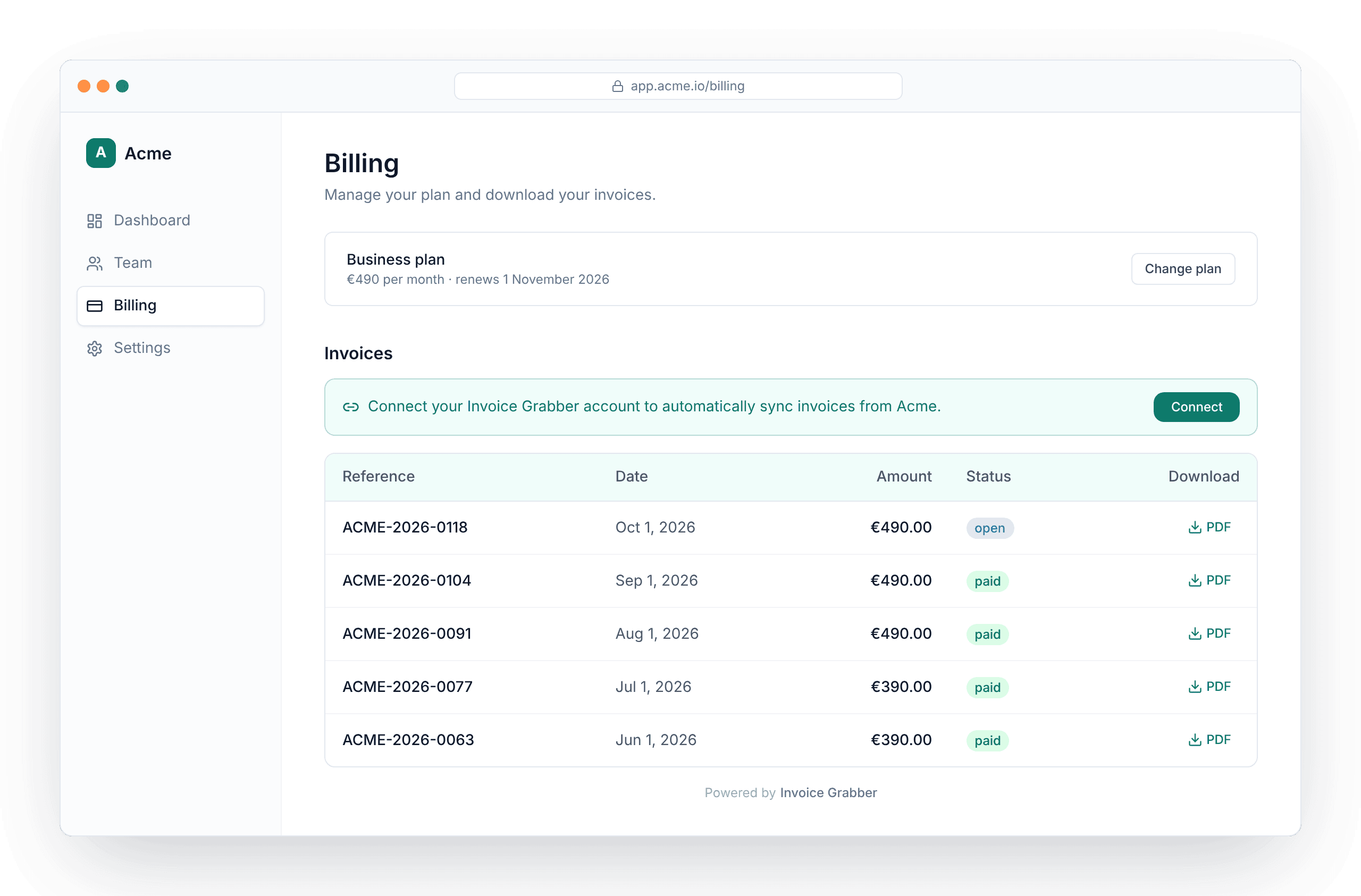Click the Acme logo icon
The image size is (1361, 896).
100,153
